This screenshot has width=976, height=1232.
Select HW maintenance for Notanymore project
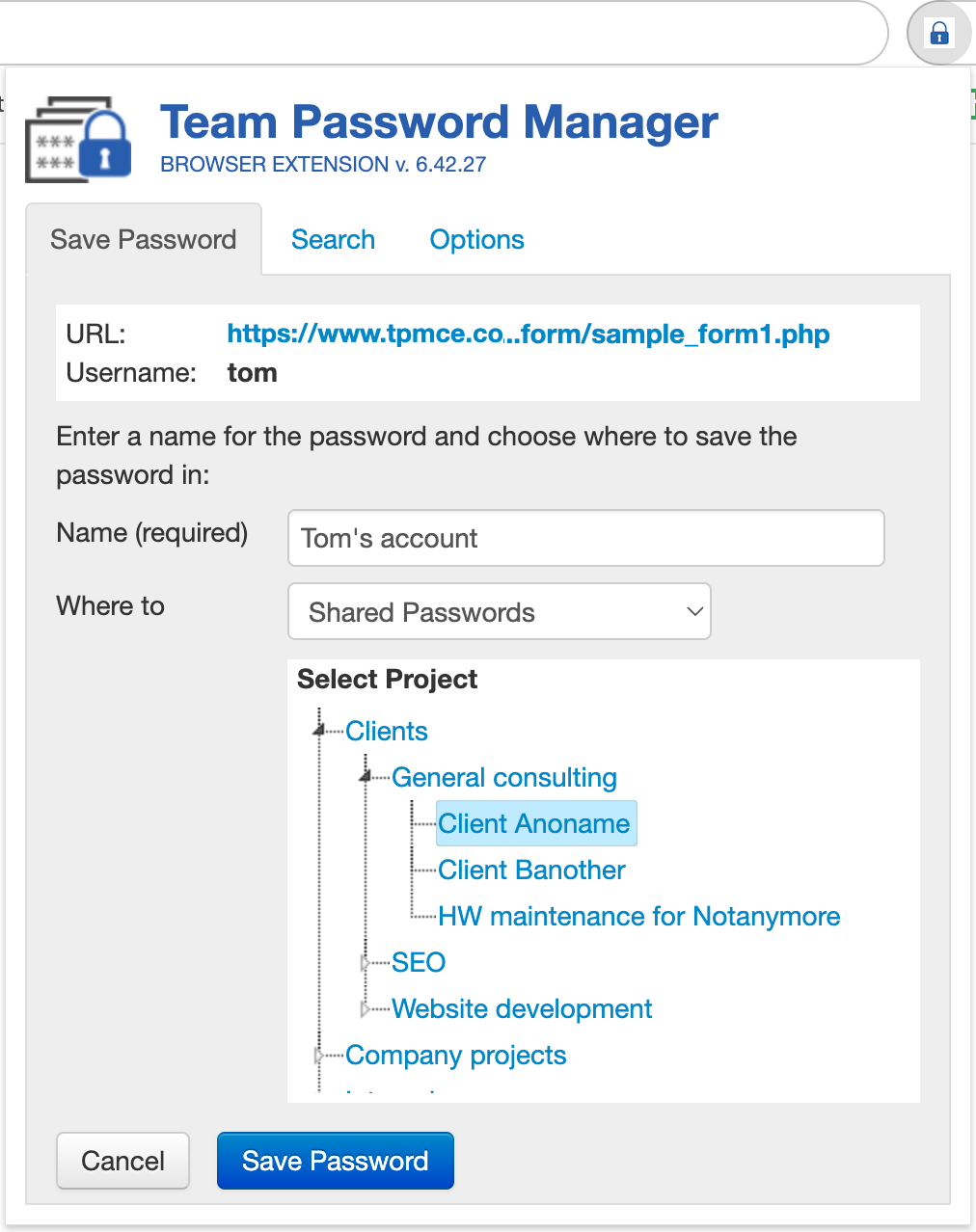click(x=638, y=916)
